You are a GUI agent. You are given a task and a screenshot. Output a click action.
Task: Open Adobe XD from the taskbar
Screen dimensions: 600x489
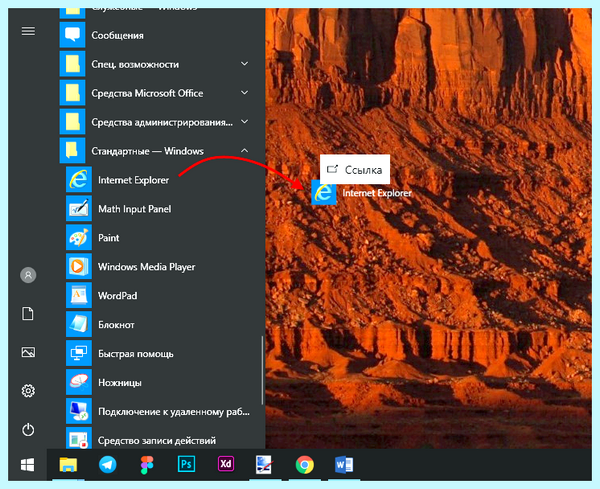[226, 464]
